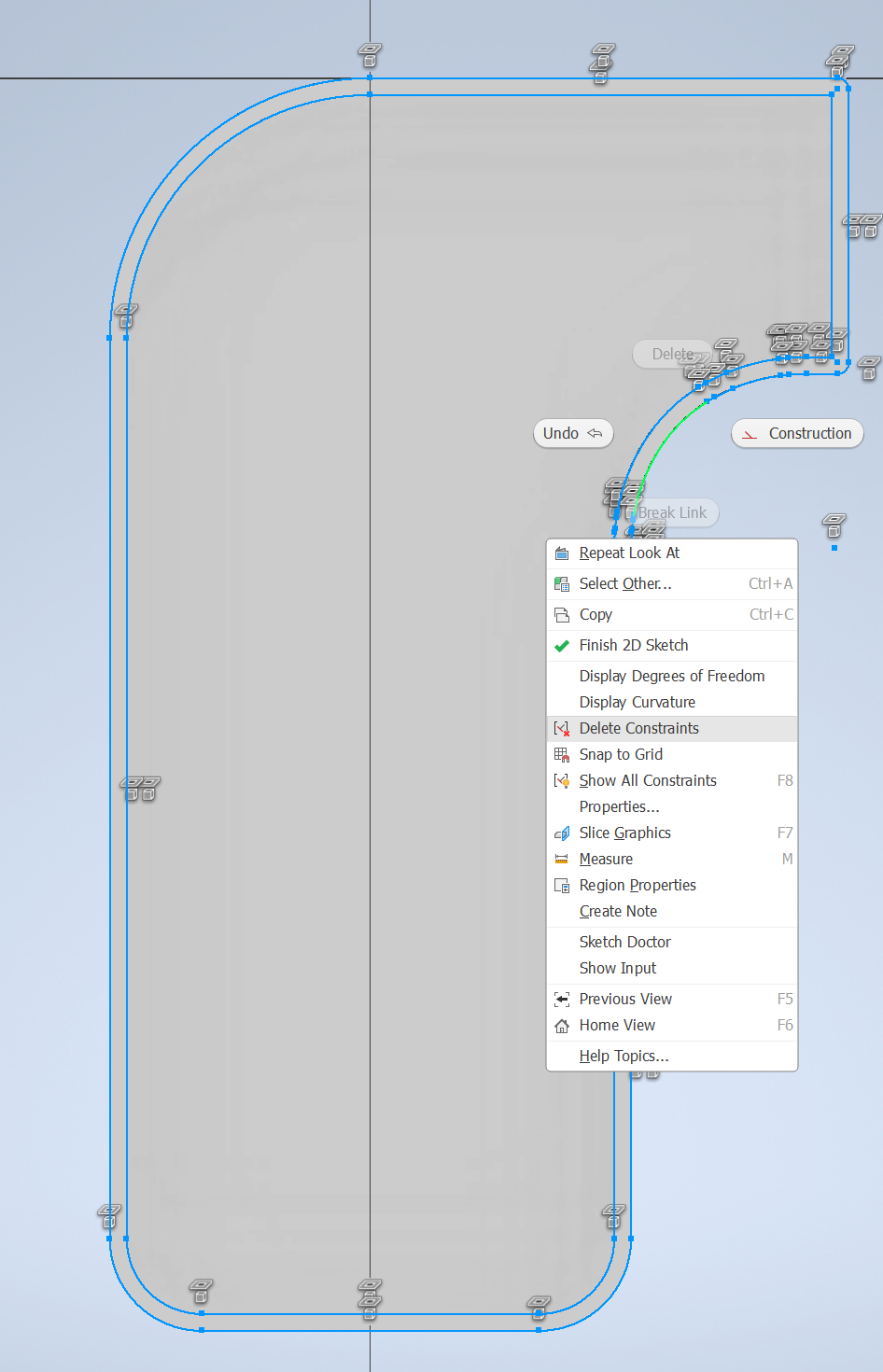Image resolution: width=883 pixels, height=1372 pixels.
Task: Click the Undo marking menu button
Action: click(573, 433)
